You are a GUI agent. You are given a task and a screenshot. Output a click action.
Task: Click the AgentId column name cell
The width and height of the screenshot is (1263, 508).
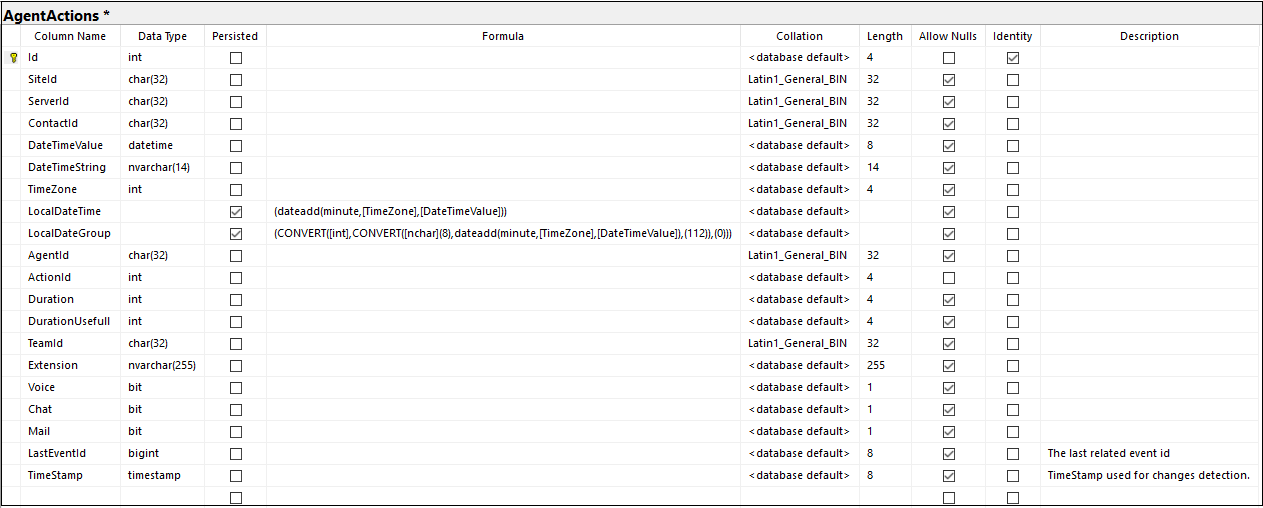[70, 256]
